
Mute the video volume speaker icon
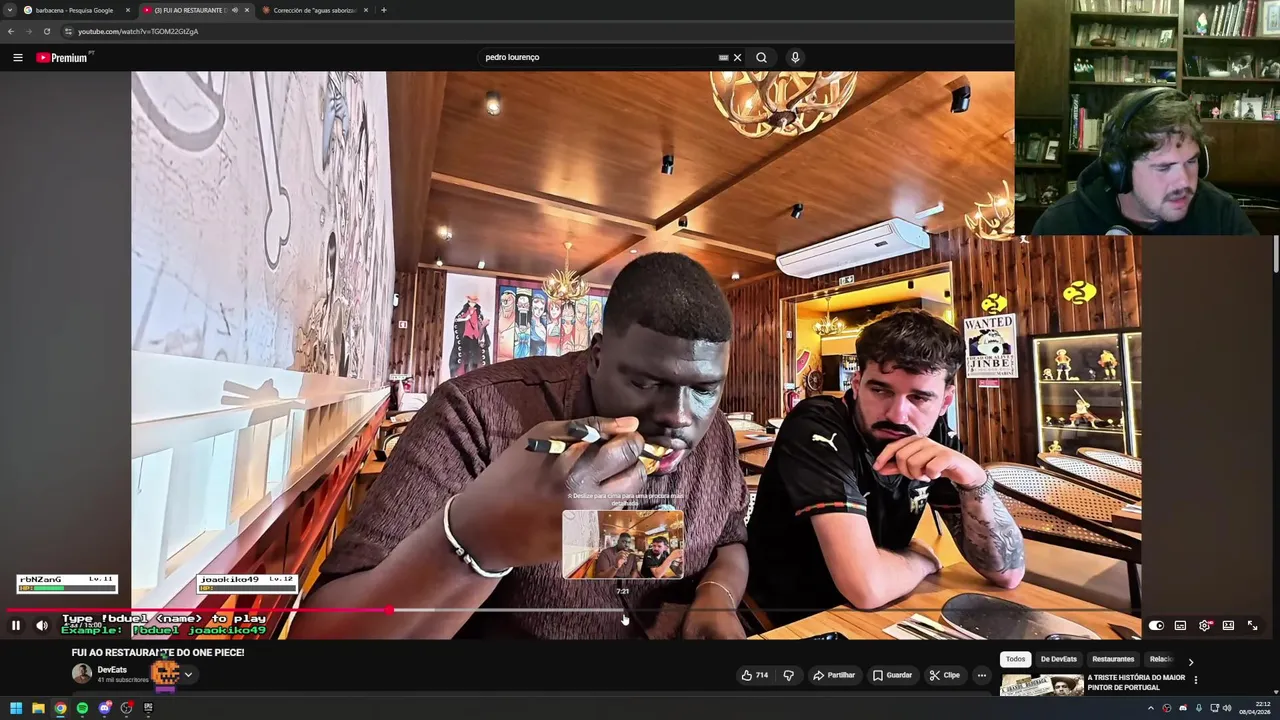42,625
